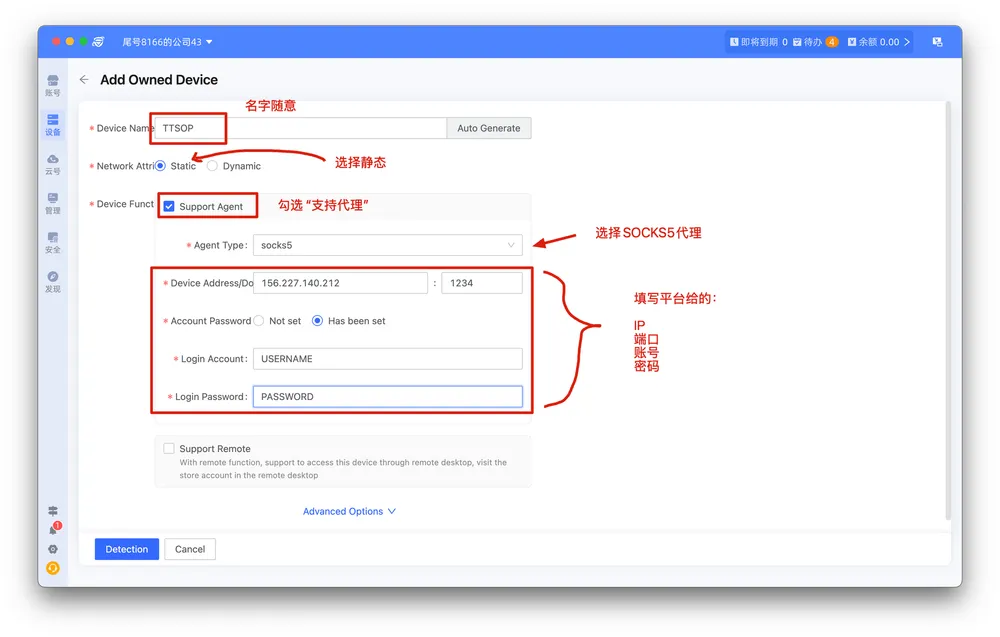This screenshot has width=1000, height=637.
Task: Click the notification bell icon
Action: tap(53, 530)
